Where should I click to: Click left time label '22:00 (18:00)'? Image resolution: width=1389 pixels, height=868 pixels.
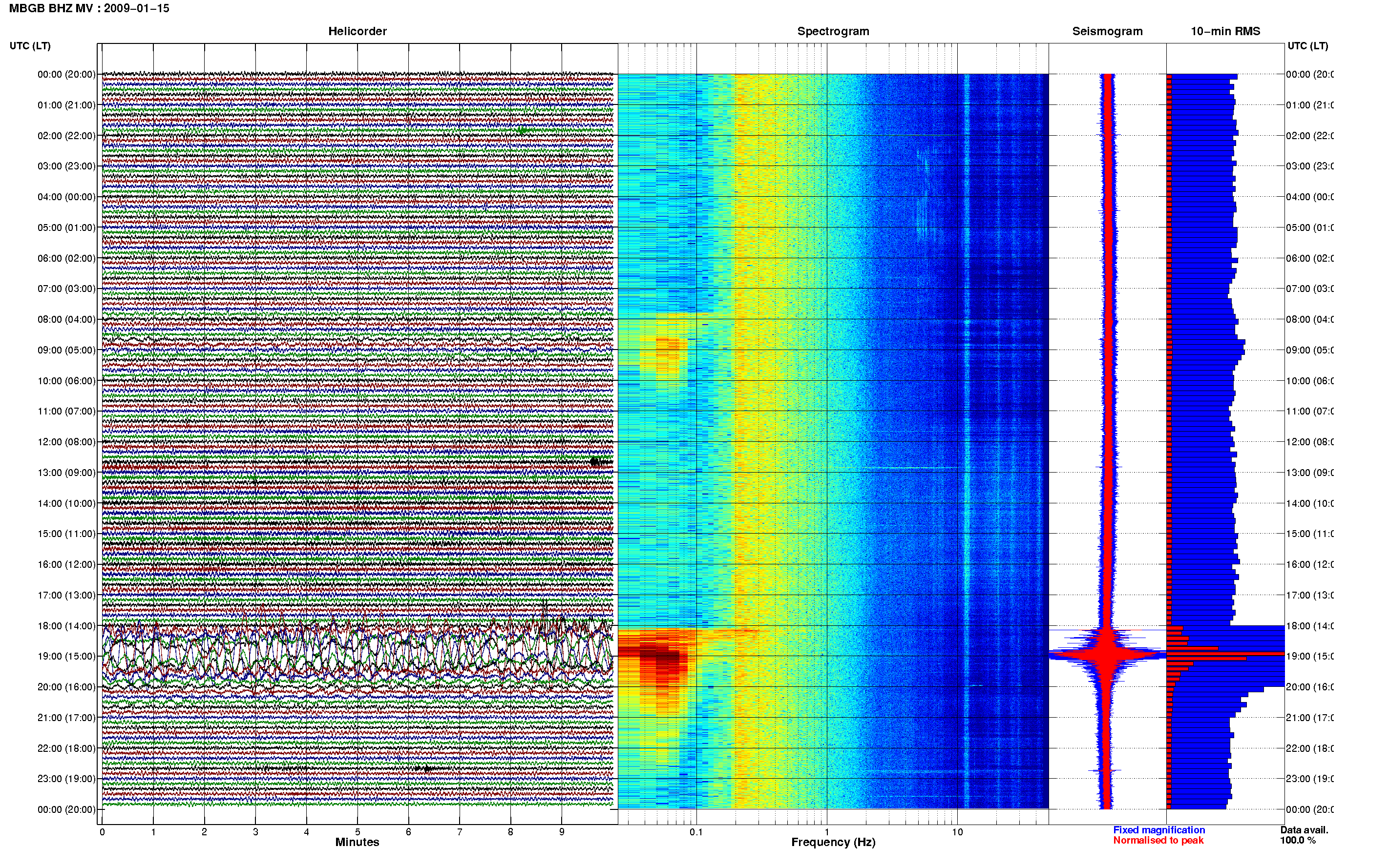66,748
